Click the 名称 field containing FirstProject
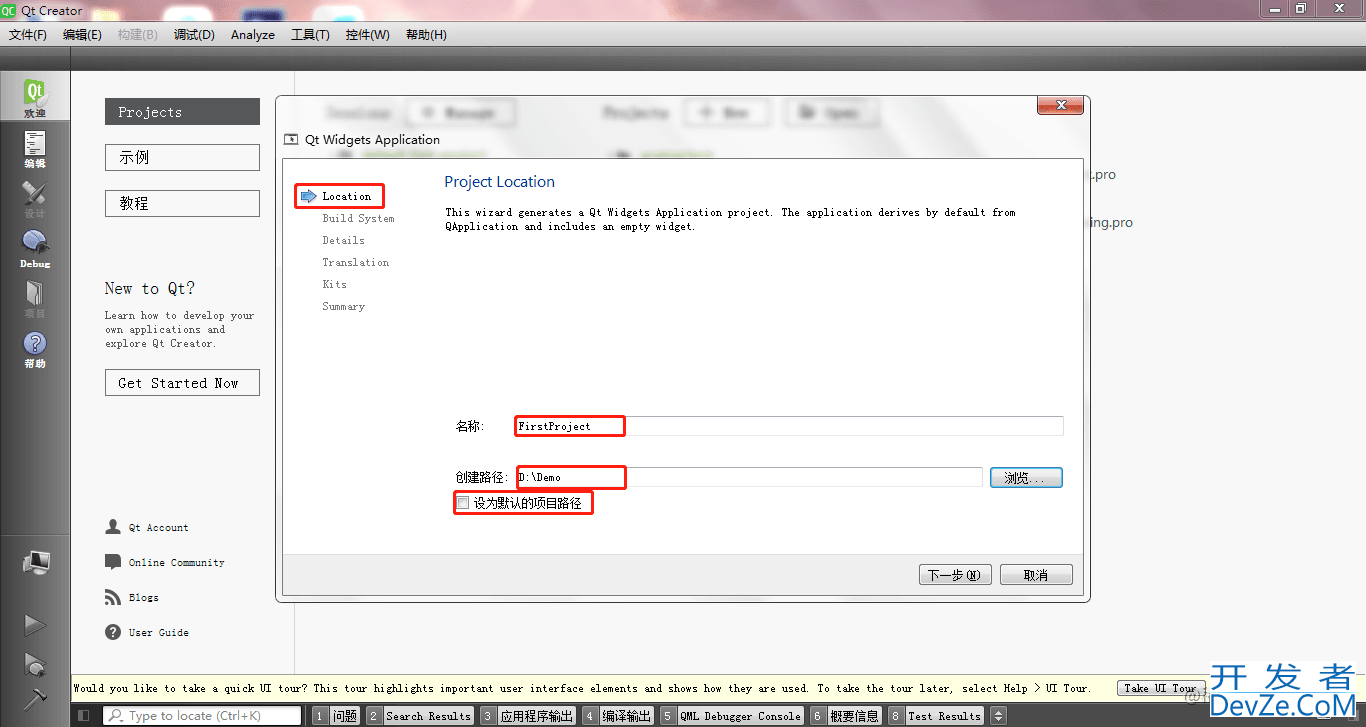This screenshot has width=1366, height=727. [788, 426]
